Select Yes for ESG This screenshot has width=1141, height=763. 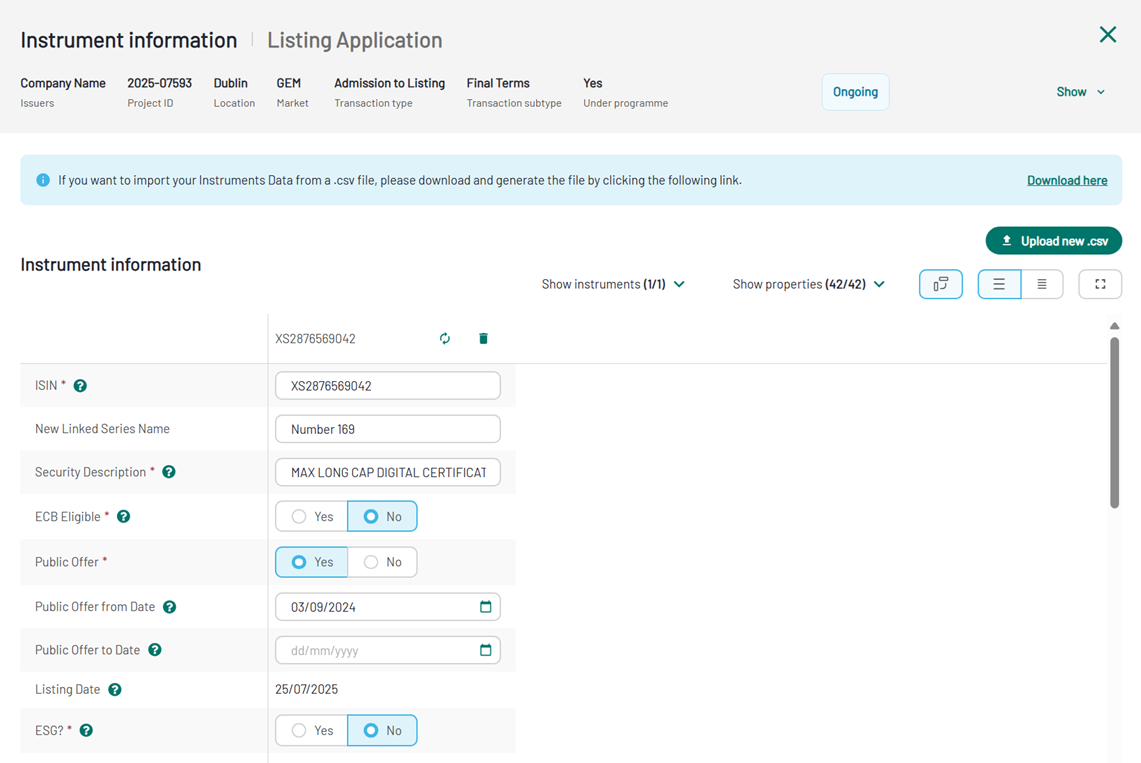click(311, 731)
